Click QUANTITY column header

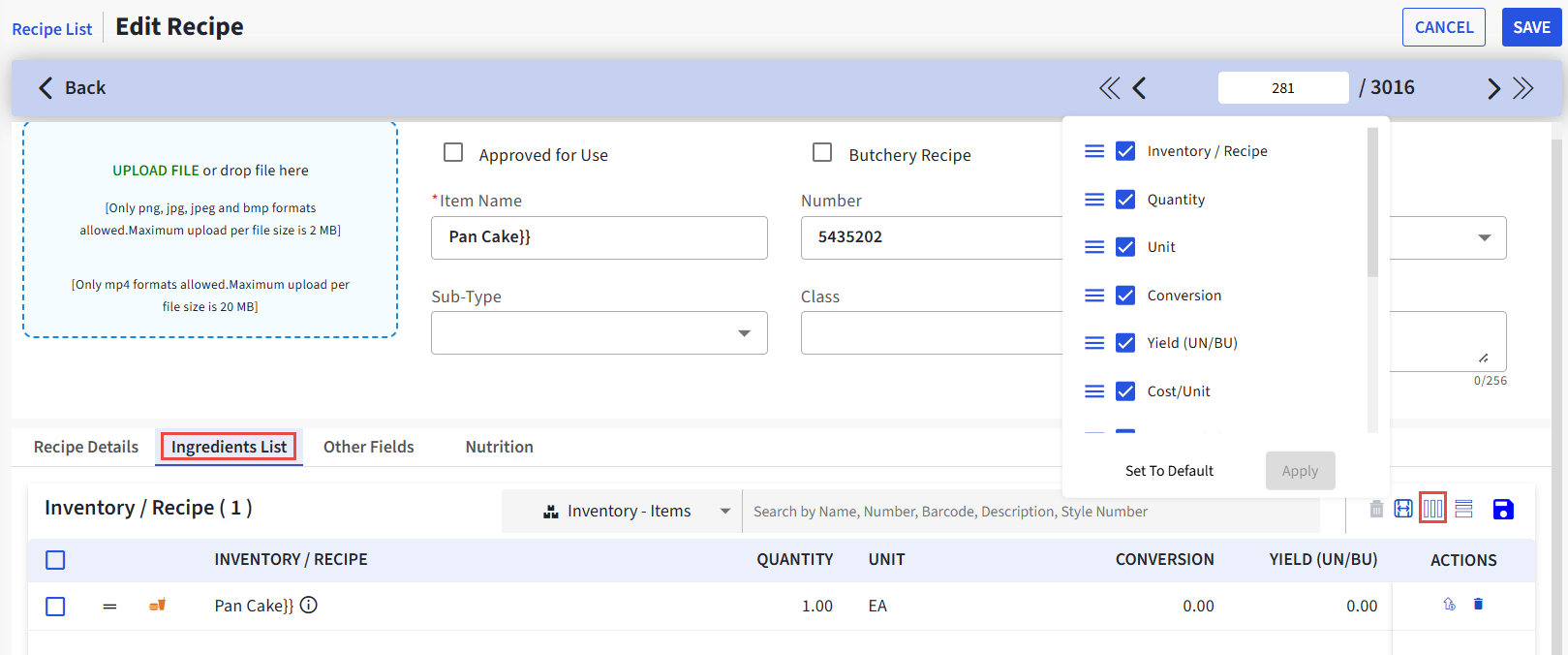795,560
